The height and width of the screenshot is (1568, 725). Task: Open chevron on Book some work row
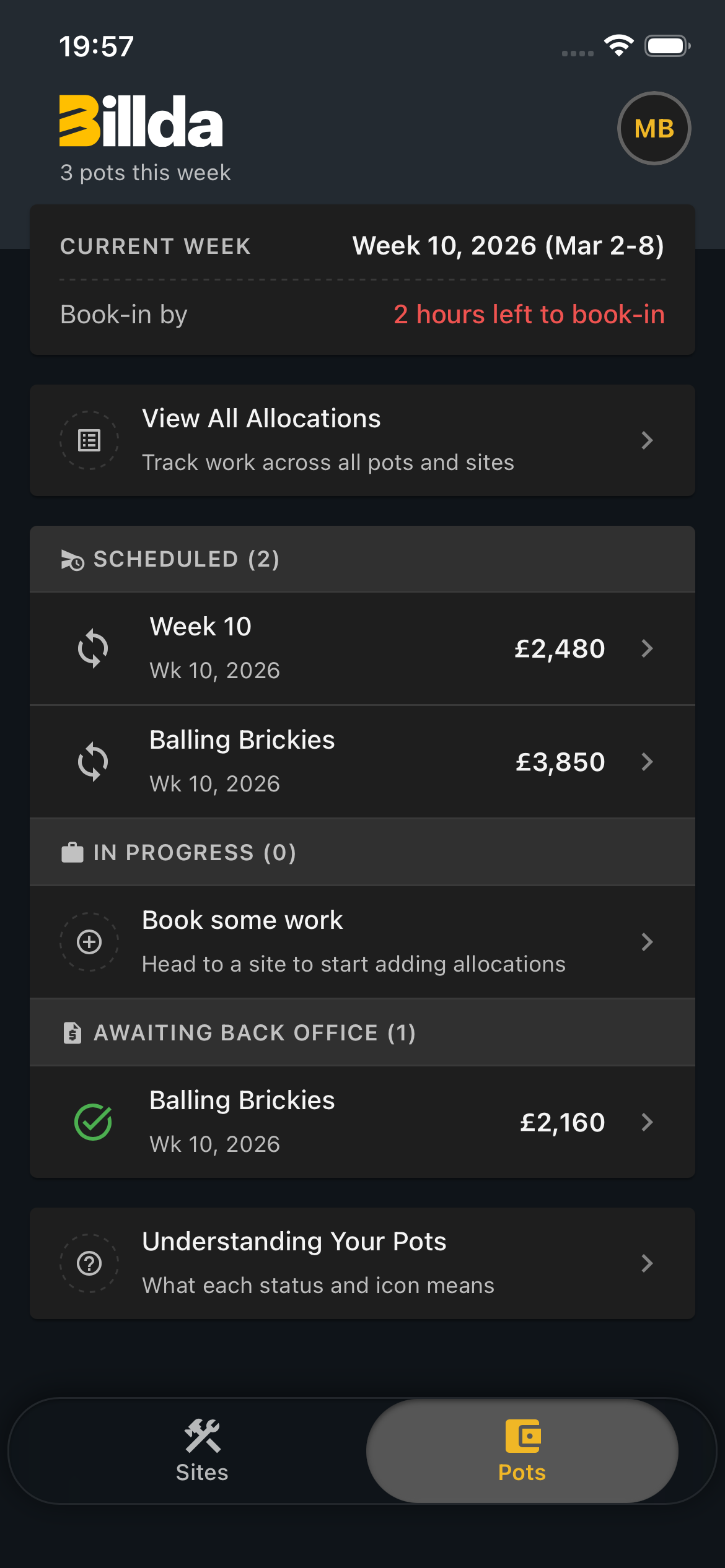click(647, 942)
